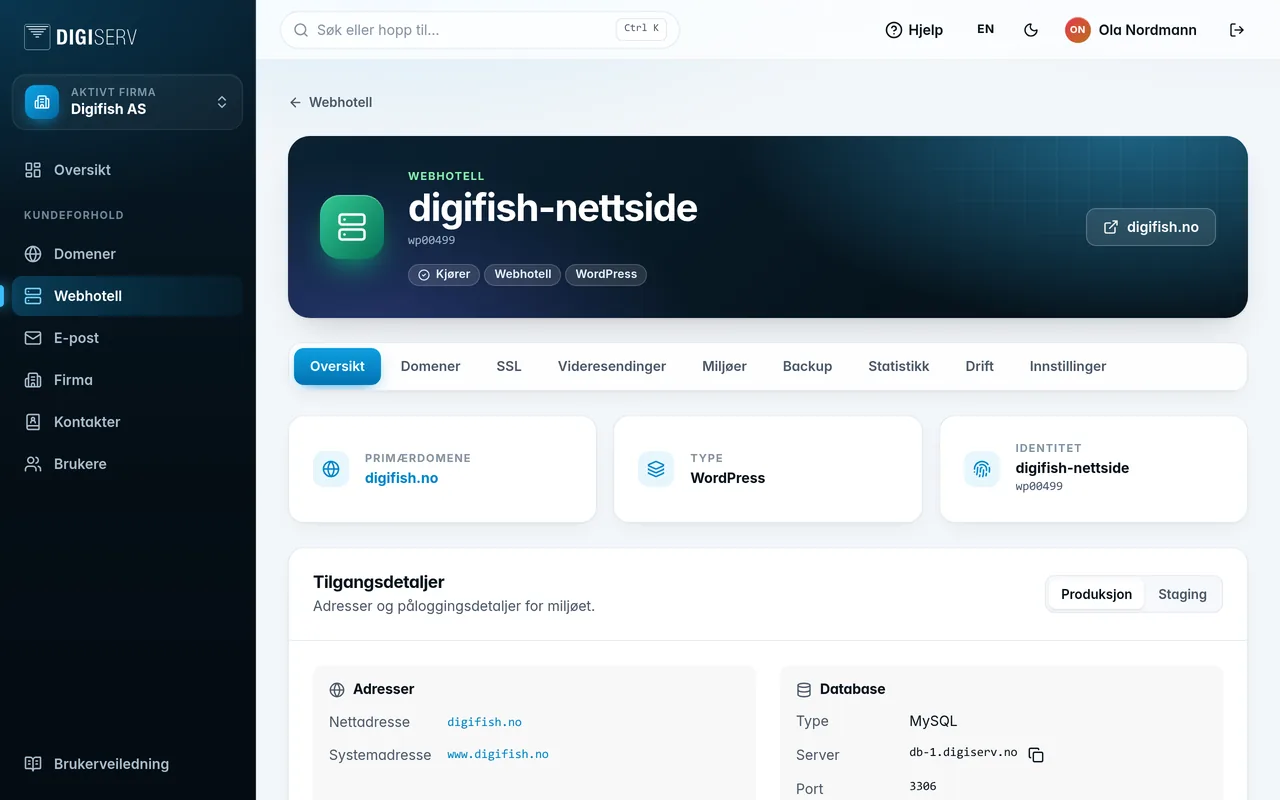Click the Tilgangsdetaljer heading
The width and height of the screenshot is (1280, 800).
pos(379,582)
